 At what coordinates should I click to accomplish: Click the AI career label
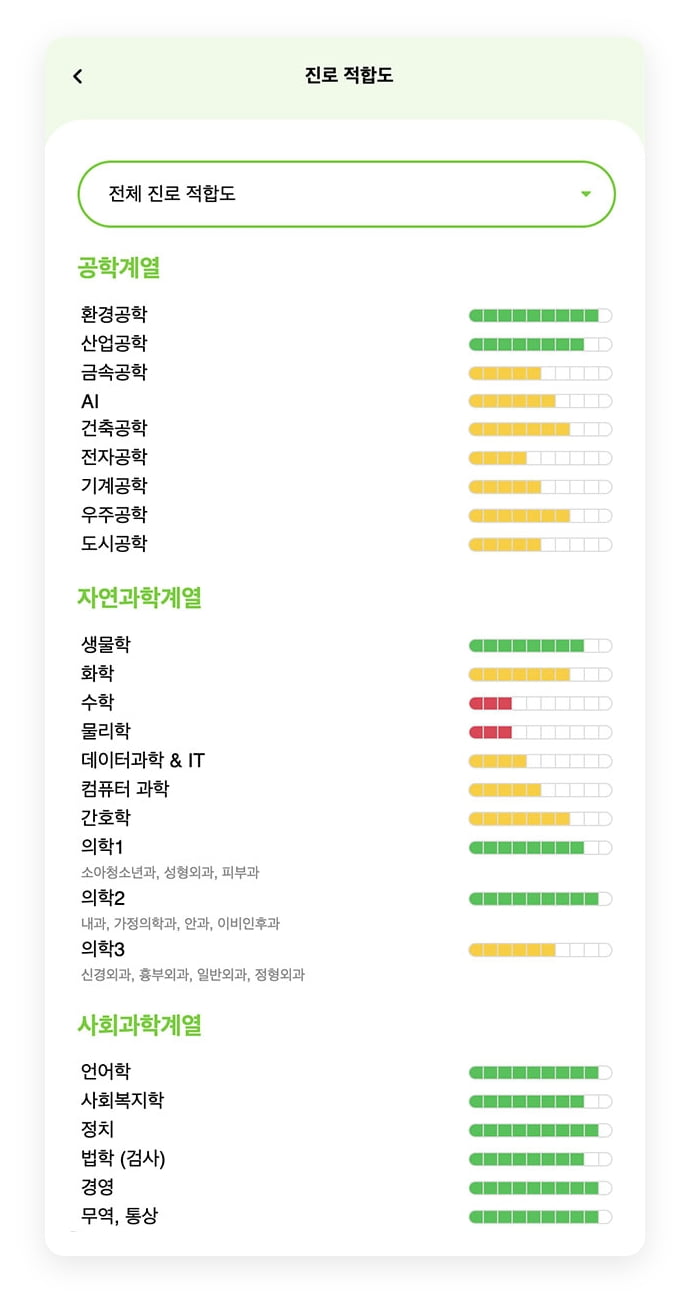click(x=93, y=400)
